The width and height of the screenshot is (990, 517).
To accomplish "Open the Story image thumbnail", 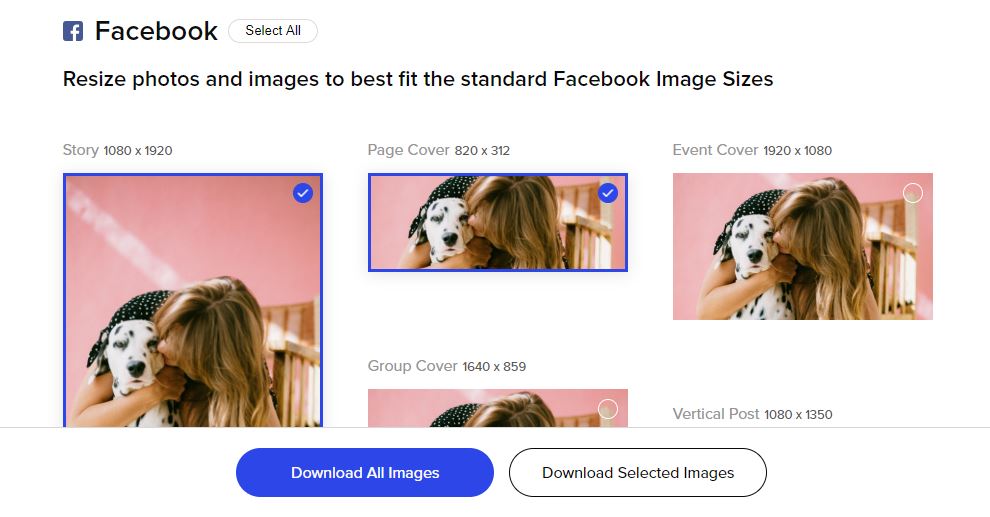I will [x=193, y=300].
